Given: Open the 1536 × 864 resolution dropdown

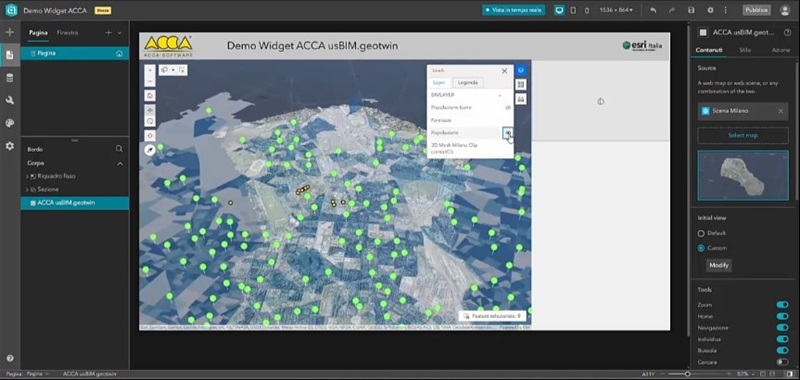Looking at the screenshot, I should 616,10.
